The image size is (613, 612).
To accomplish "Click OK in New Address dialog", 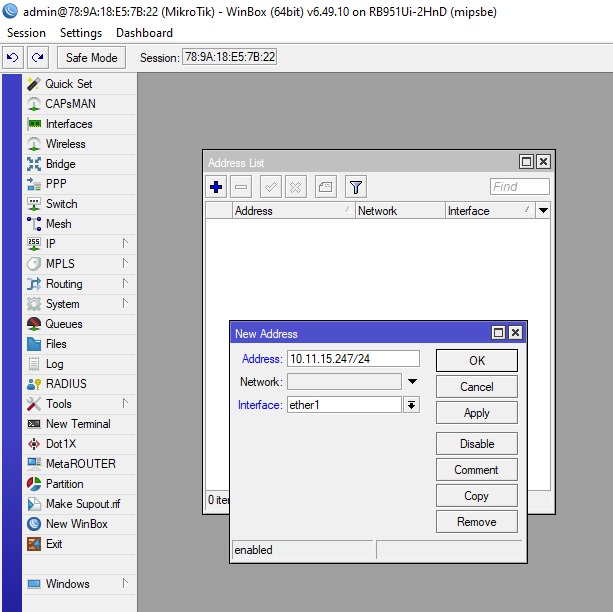I will (x=477, y=360).
